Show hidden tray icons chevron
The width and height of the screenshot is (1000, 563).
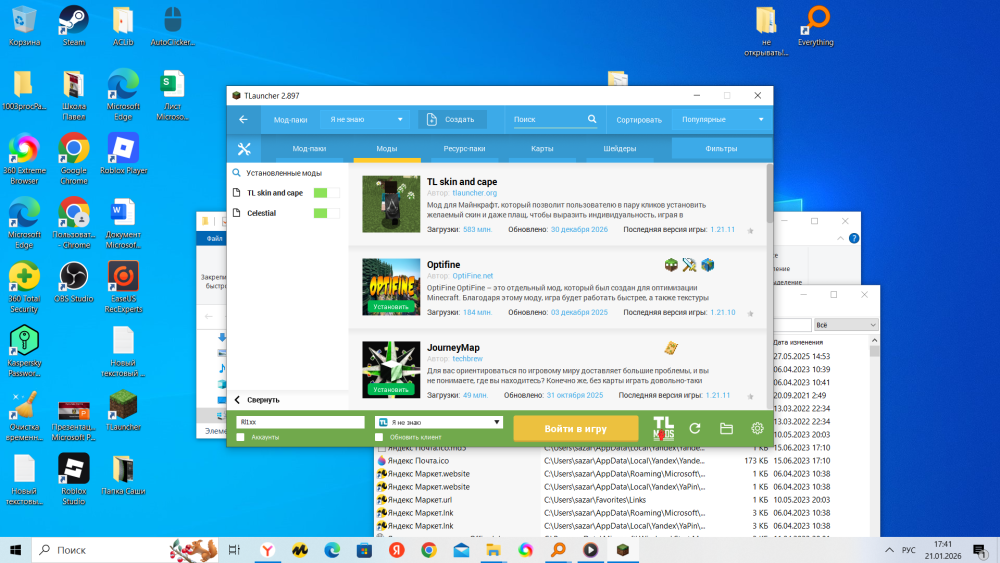[x=889, y=550]
